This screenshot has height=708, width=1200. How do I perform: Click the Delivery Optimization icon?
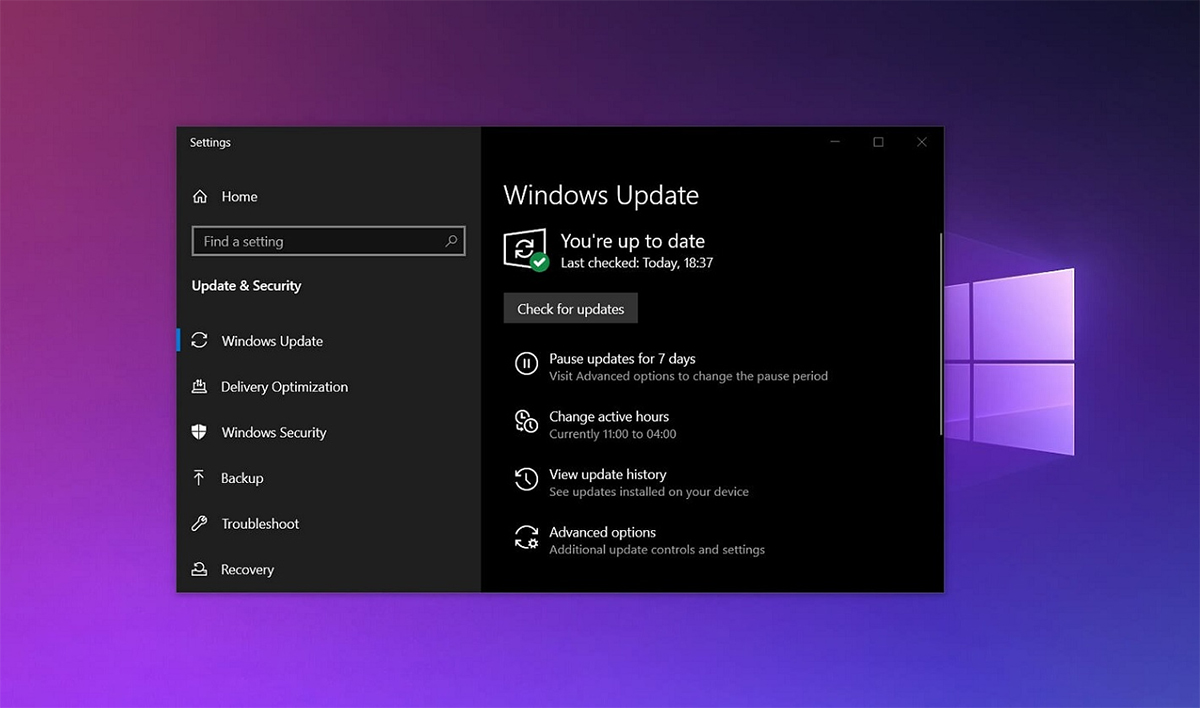point(200,387)
